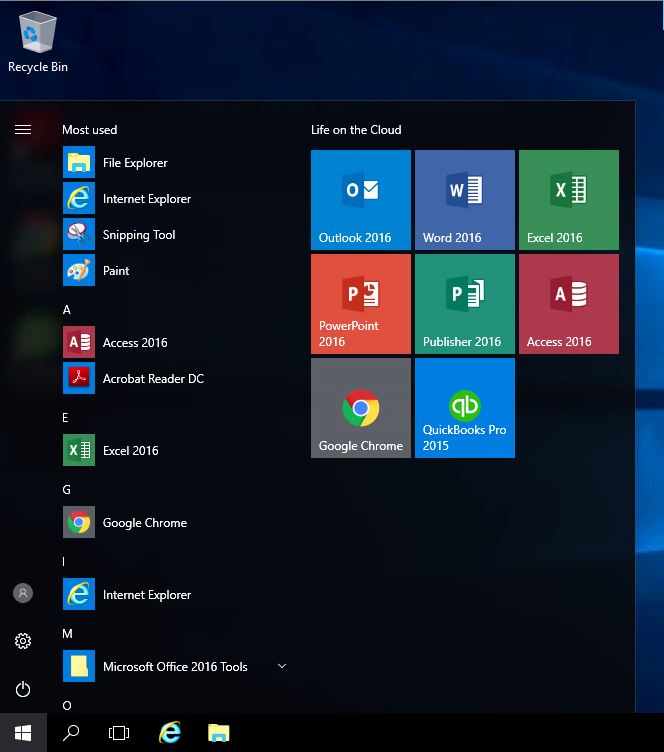
Task: Click the letter E section header
Action: click(x=65, y=418)
